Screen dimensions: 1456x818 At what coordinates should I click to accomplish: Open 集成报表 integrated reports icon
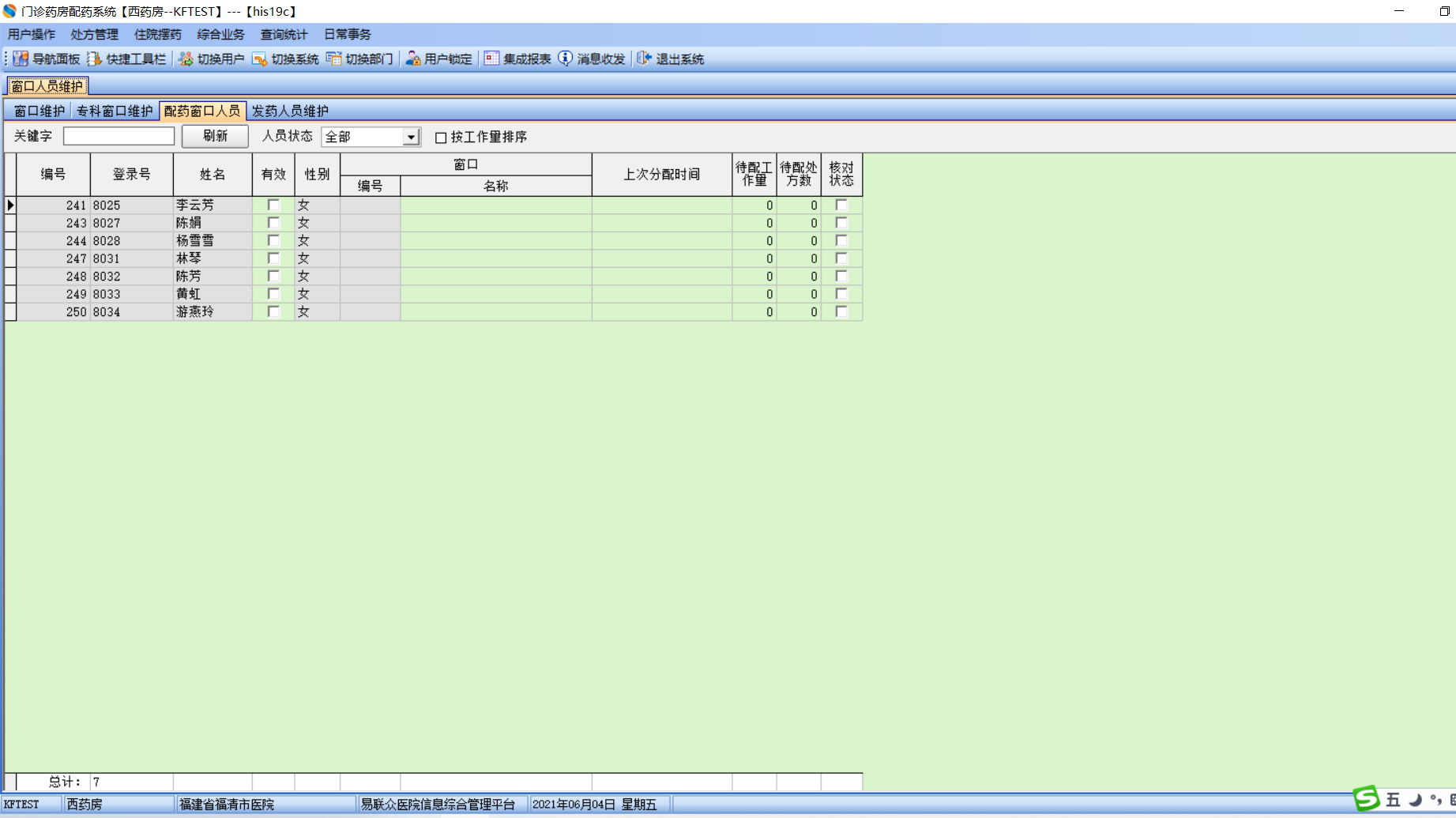(x=491, y=58)
